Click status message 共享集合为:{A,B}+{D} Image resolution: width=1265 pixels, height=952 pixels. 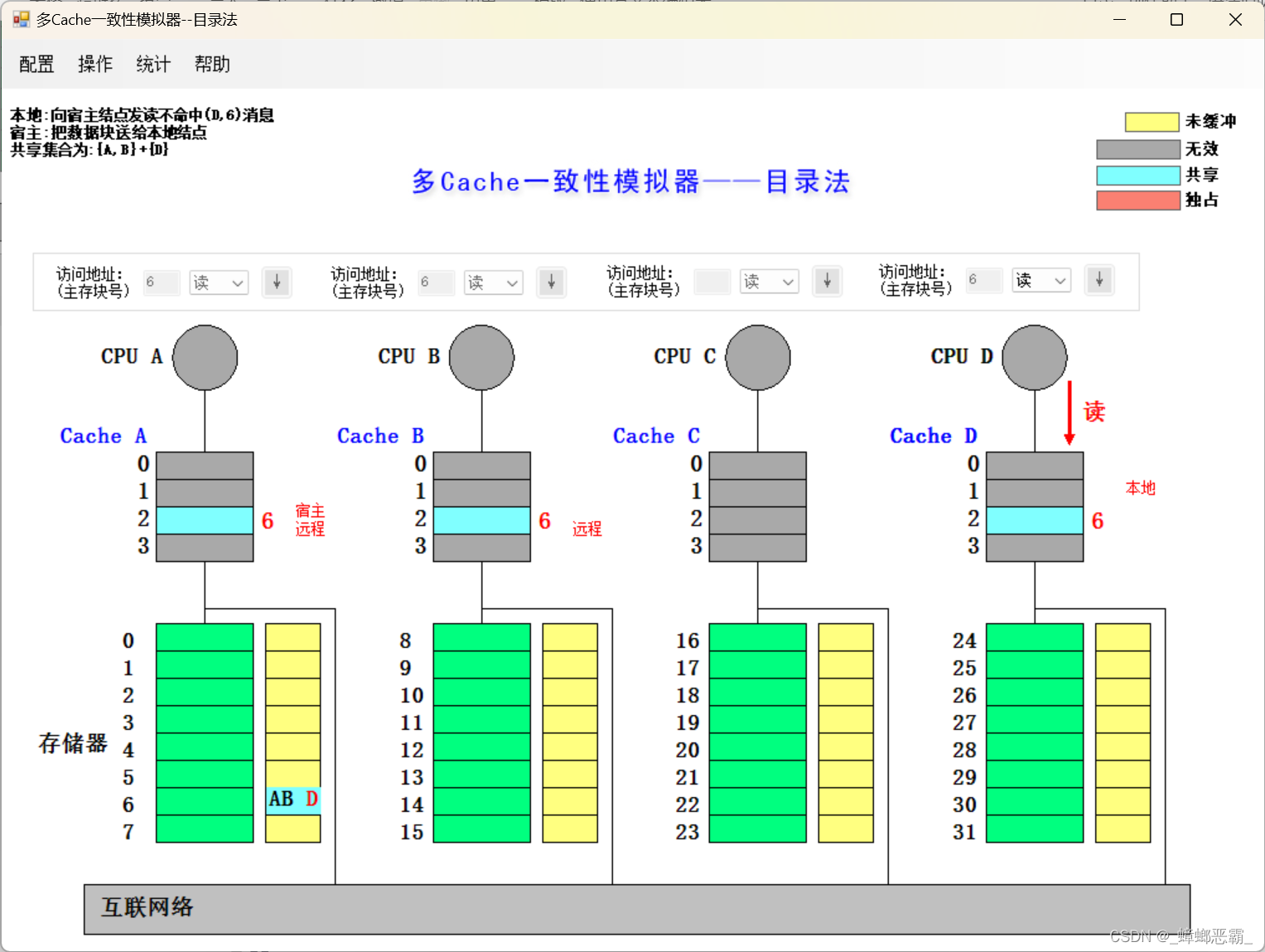pos(89,150)
